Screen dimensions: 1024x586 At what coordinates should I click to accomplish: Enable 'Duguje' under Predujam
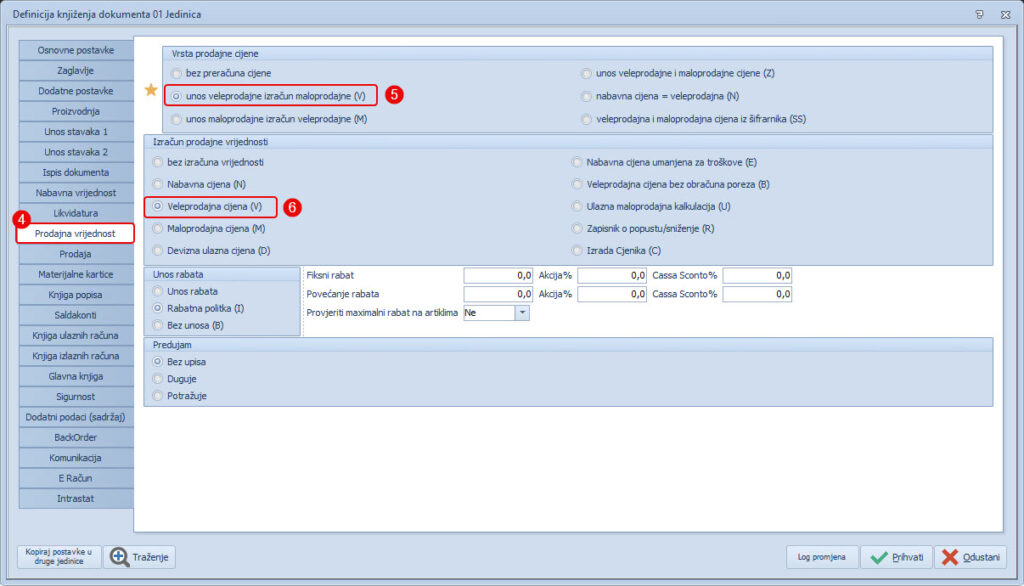point(158,379)
